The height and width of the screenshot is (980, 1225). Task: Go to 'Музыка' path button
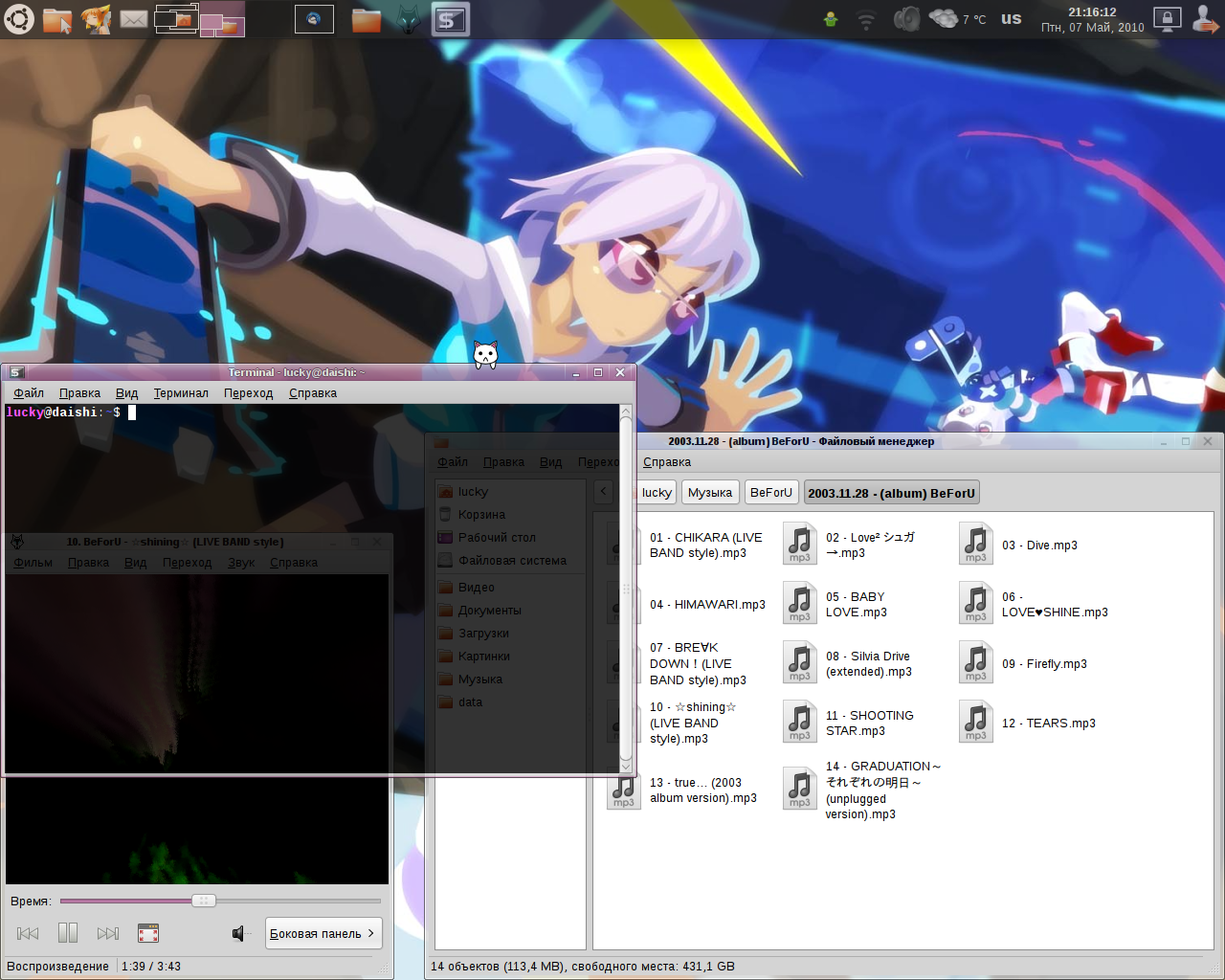710,493
